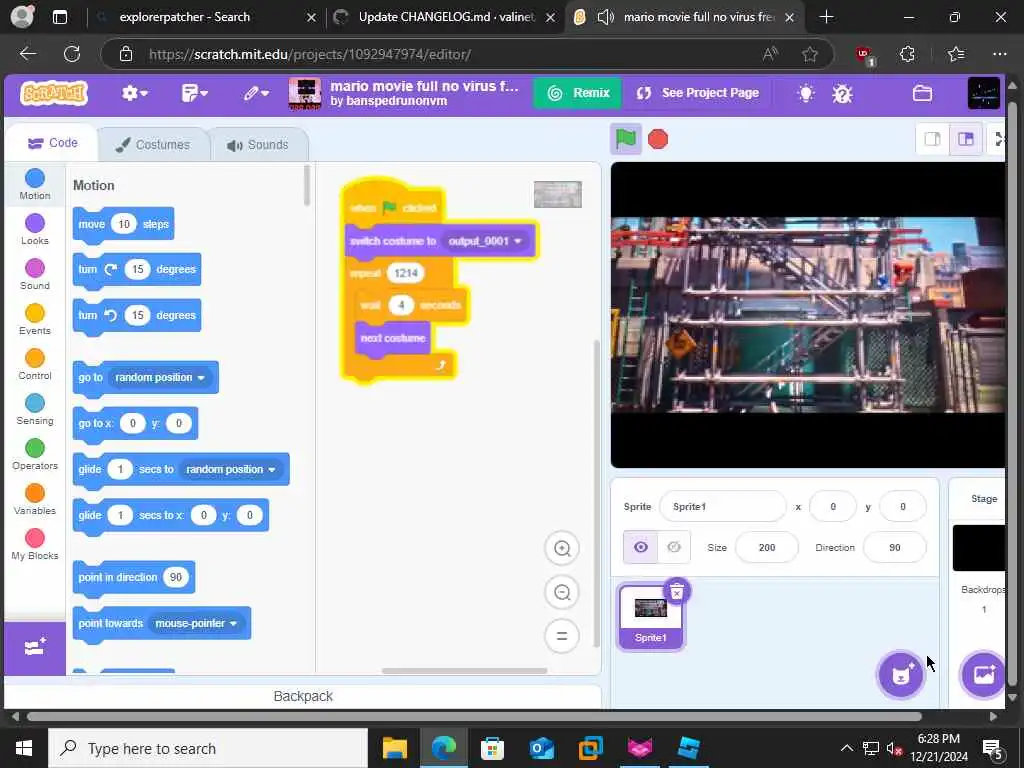Image resolution: width=1024 pixels, height=768 pixels.
Task: Select the Stage backdrop thumbnail
Action: coord(979,547)
